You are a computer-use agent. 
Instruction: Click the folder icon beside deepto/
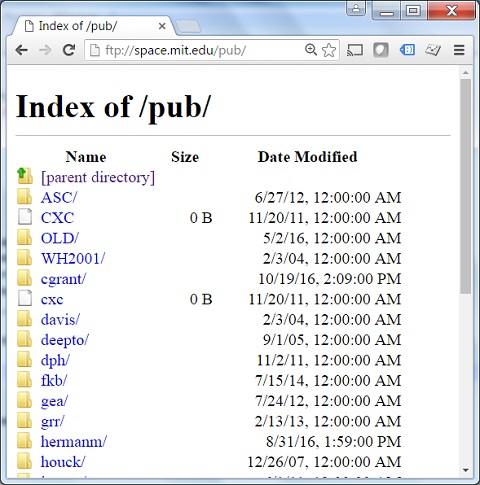25,339
